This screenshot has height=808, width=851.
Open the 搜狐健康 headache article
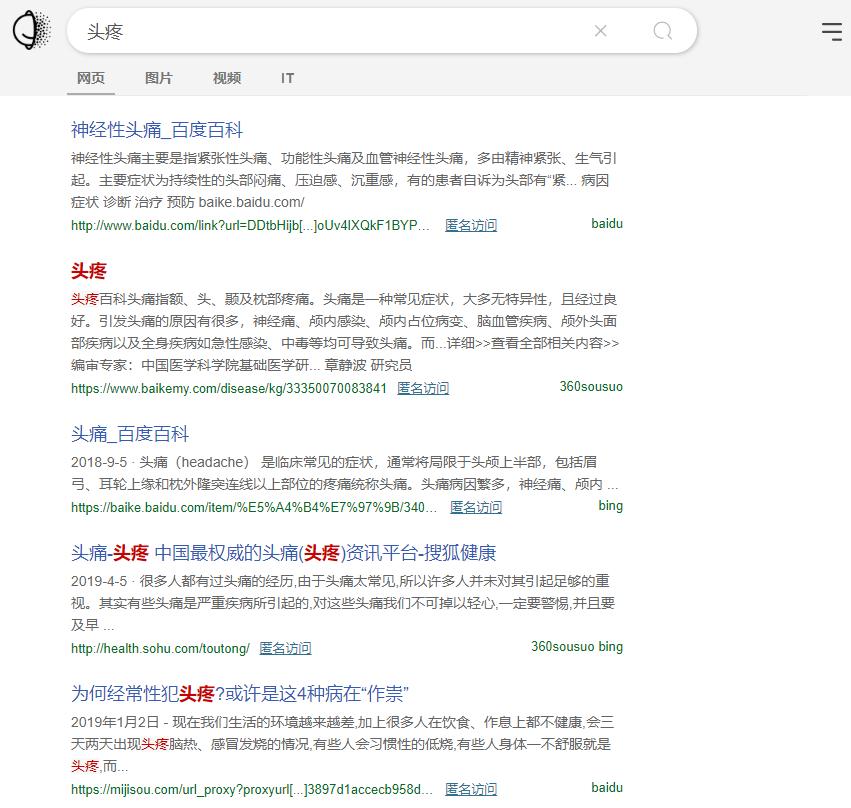tap(283, 553)
